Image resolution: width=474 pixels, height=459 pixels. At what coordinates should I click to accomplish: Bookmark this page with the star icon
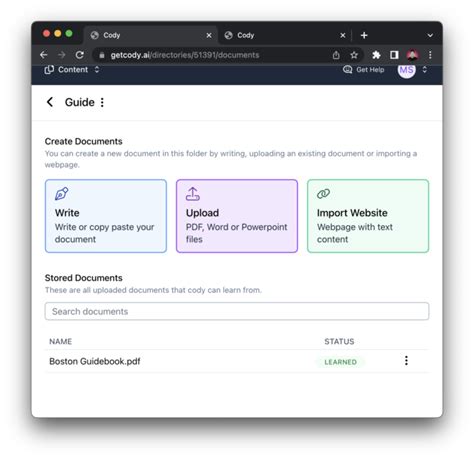click(x=354, y=55)
